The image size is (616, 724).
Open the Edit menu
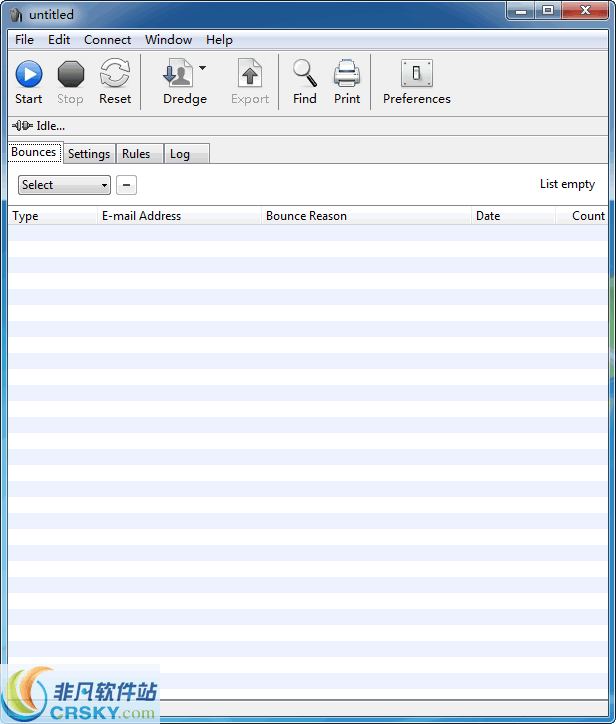[59, 40]
